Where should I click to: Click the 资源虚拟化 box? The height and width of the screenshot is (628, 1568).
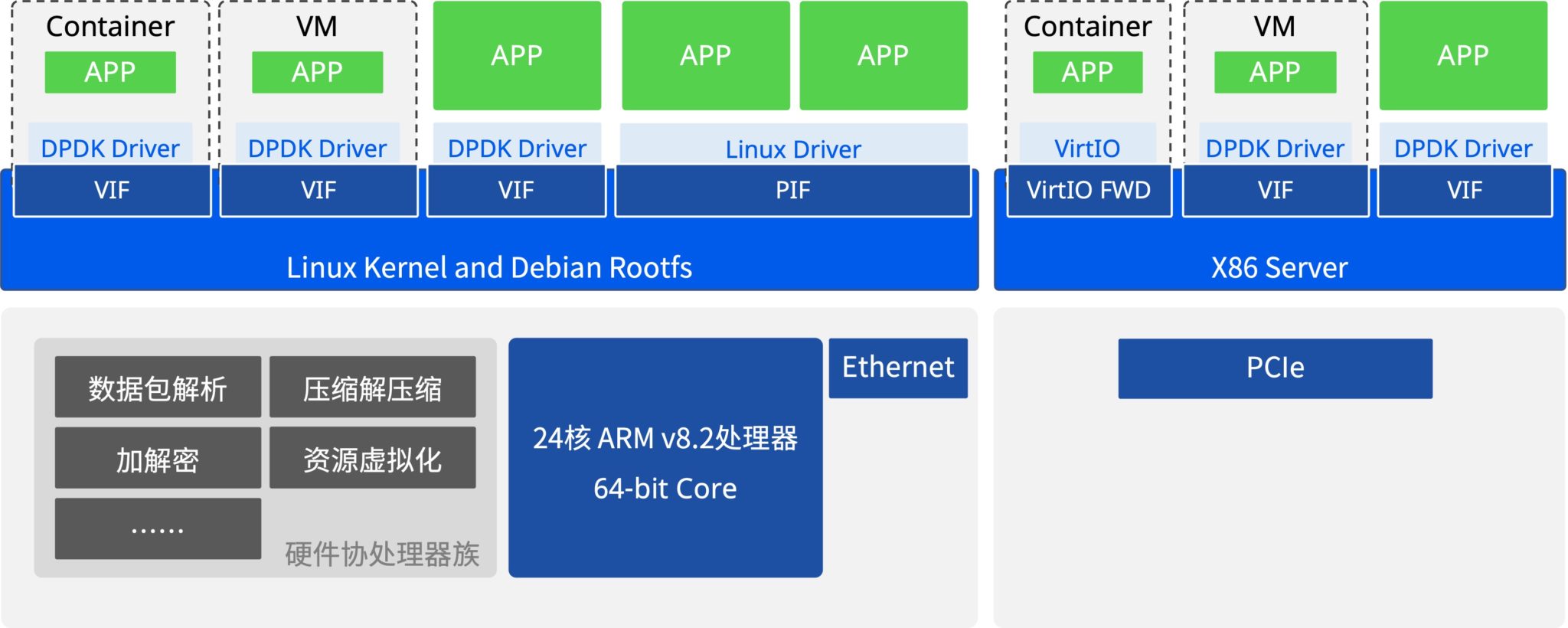point(372,458)
